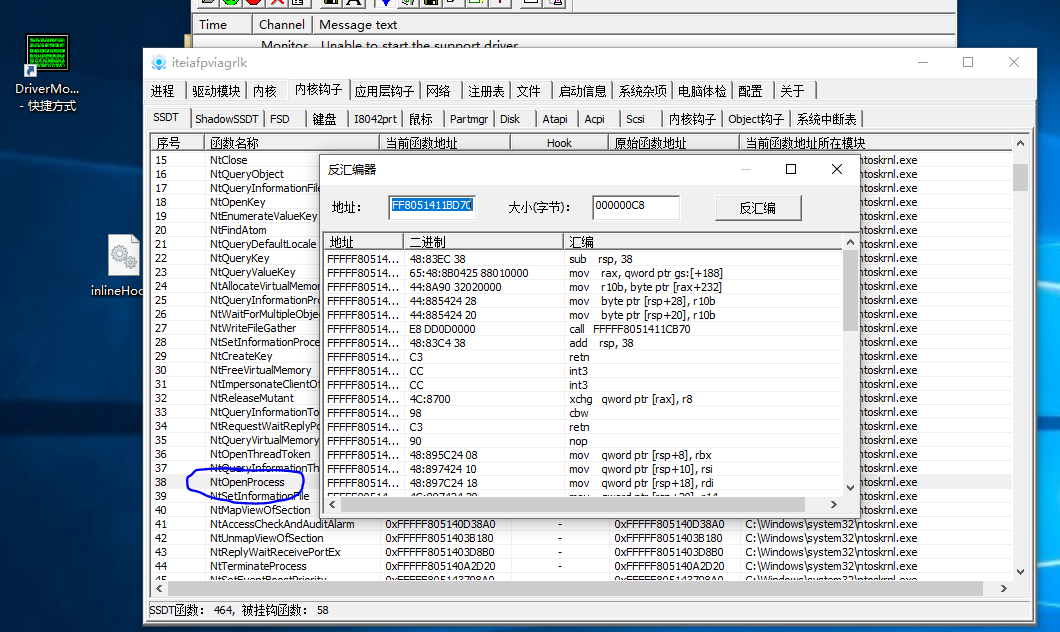1060x632 pixels.
Task: Switch to the 进程 tab
Action: pyautogui.click(x=163, y=90)
